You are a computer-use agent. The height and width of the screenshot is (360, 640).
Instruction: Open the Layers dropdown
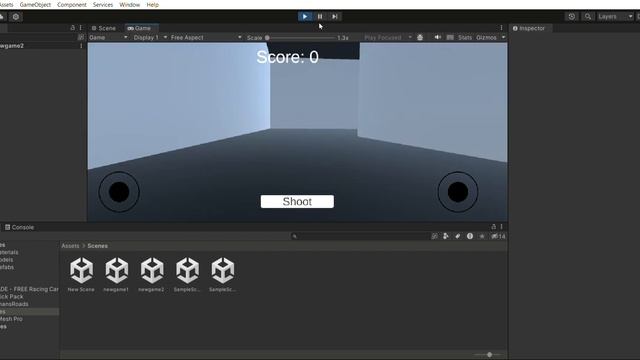pos(615,17)
